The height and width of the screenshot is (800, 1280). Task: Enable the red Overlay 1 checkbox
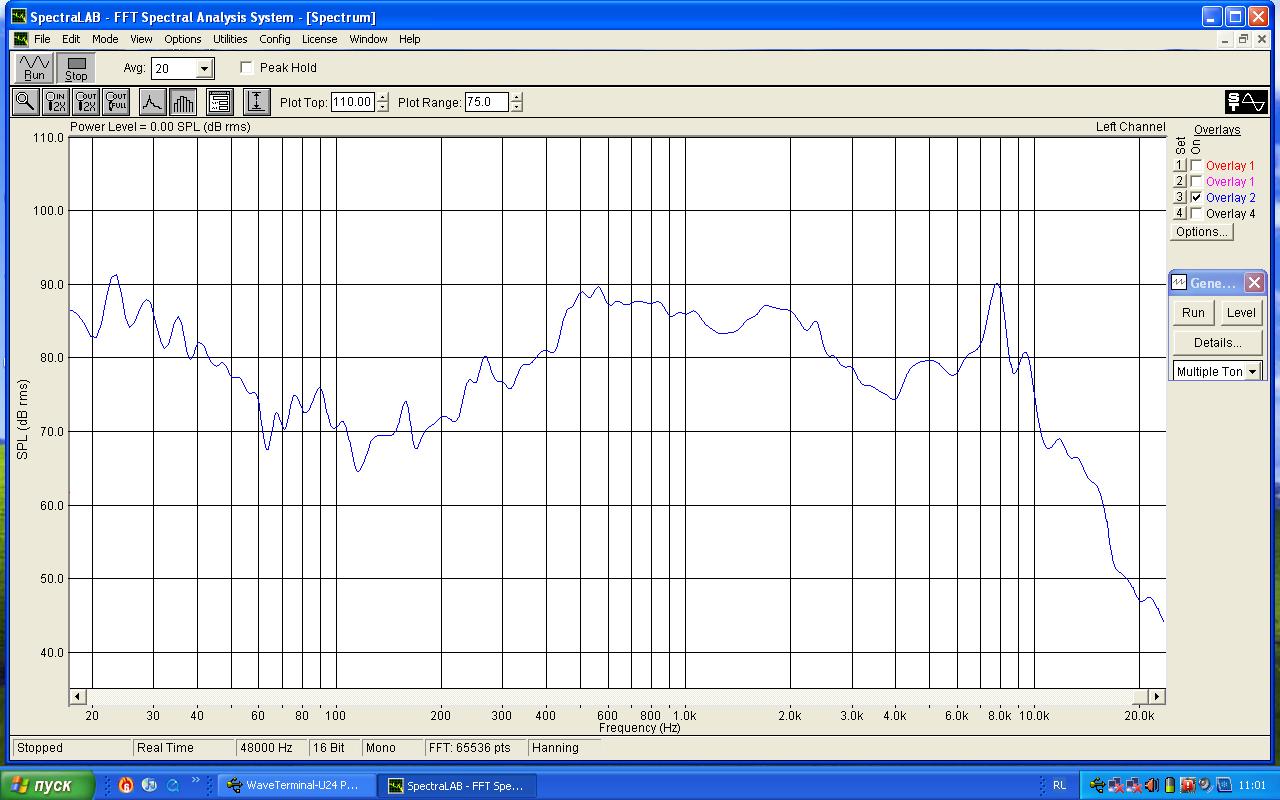click(x=1197, y=166)
